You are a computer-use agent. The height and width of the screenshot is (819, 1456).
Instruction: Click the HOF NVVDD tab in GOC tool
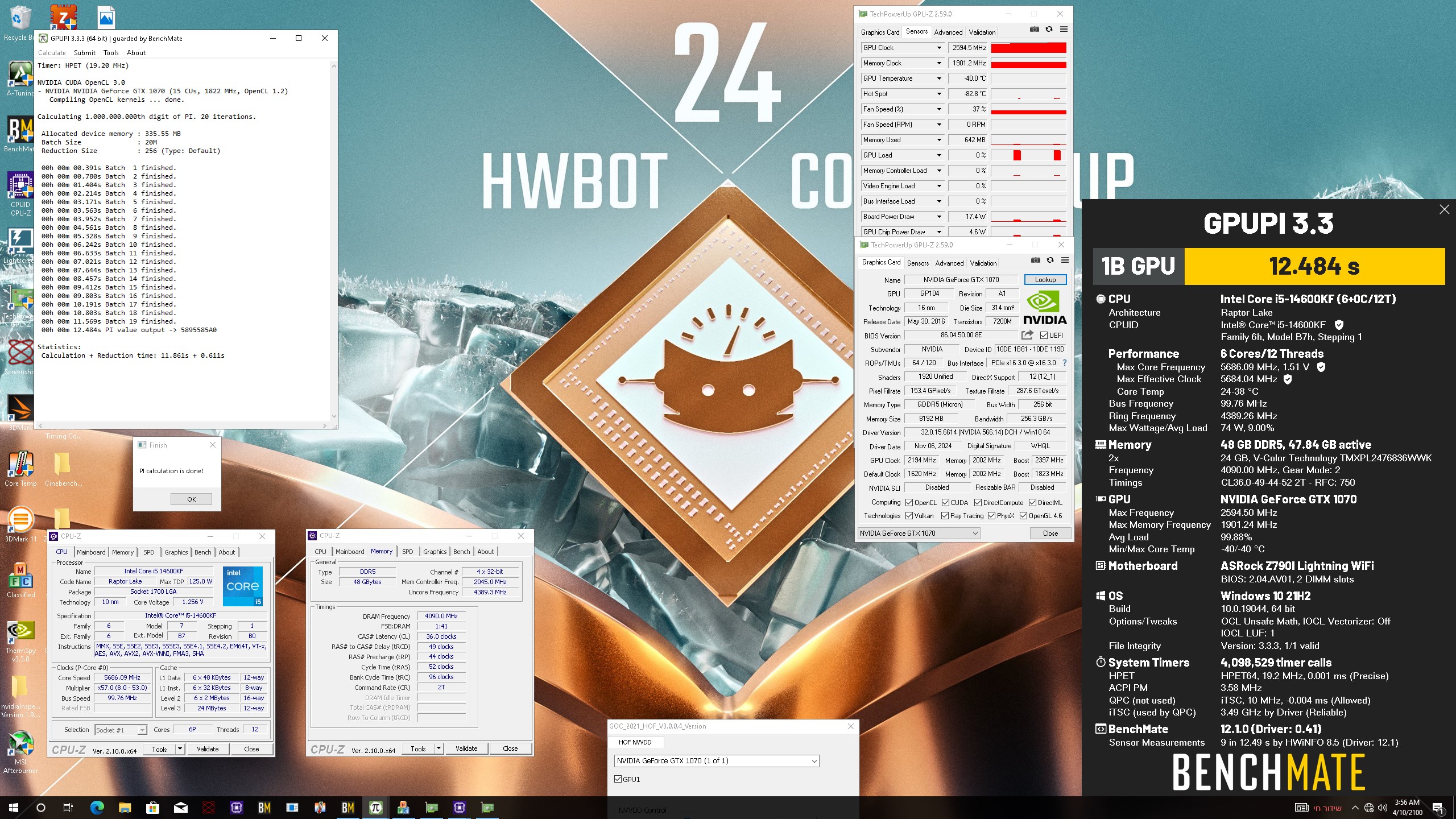[635, 742]
